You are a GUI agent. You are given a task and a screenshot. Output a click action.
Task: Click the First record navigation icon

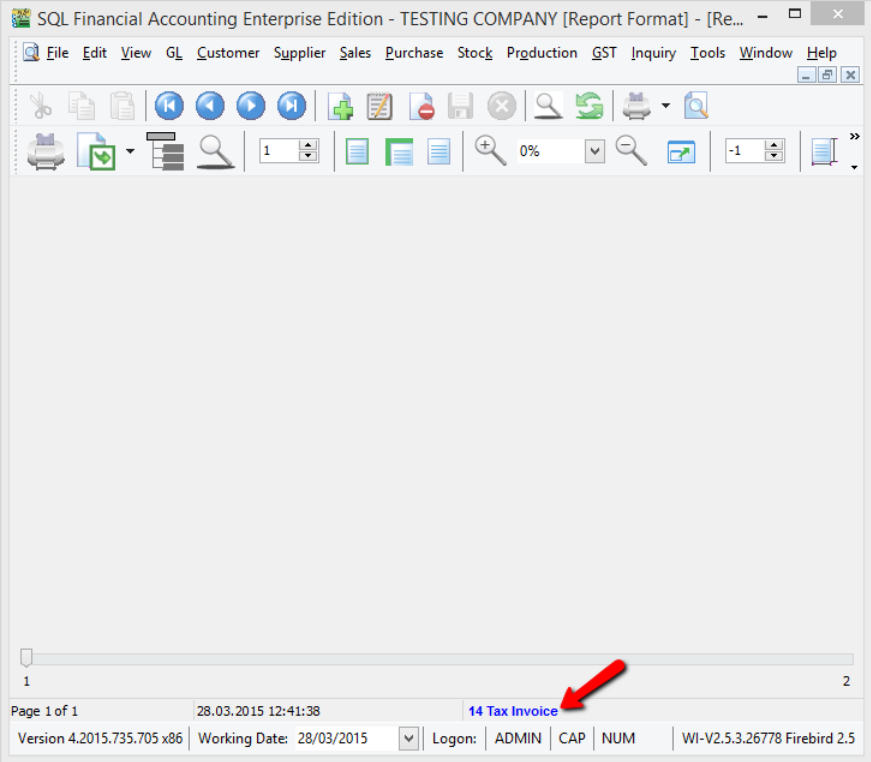tap(169, 105)
